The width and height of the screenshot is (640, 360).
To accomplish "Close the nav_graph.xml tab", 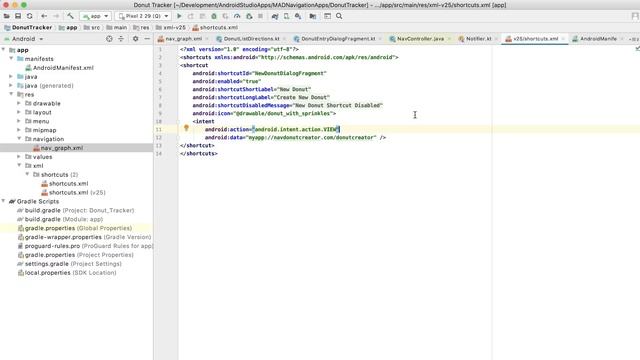I will pos(207,39).
